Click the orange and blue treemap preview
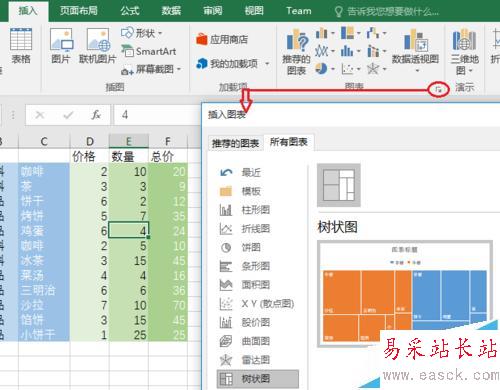 pyautogui.click(x=404, y=293)
